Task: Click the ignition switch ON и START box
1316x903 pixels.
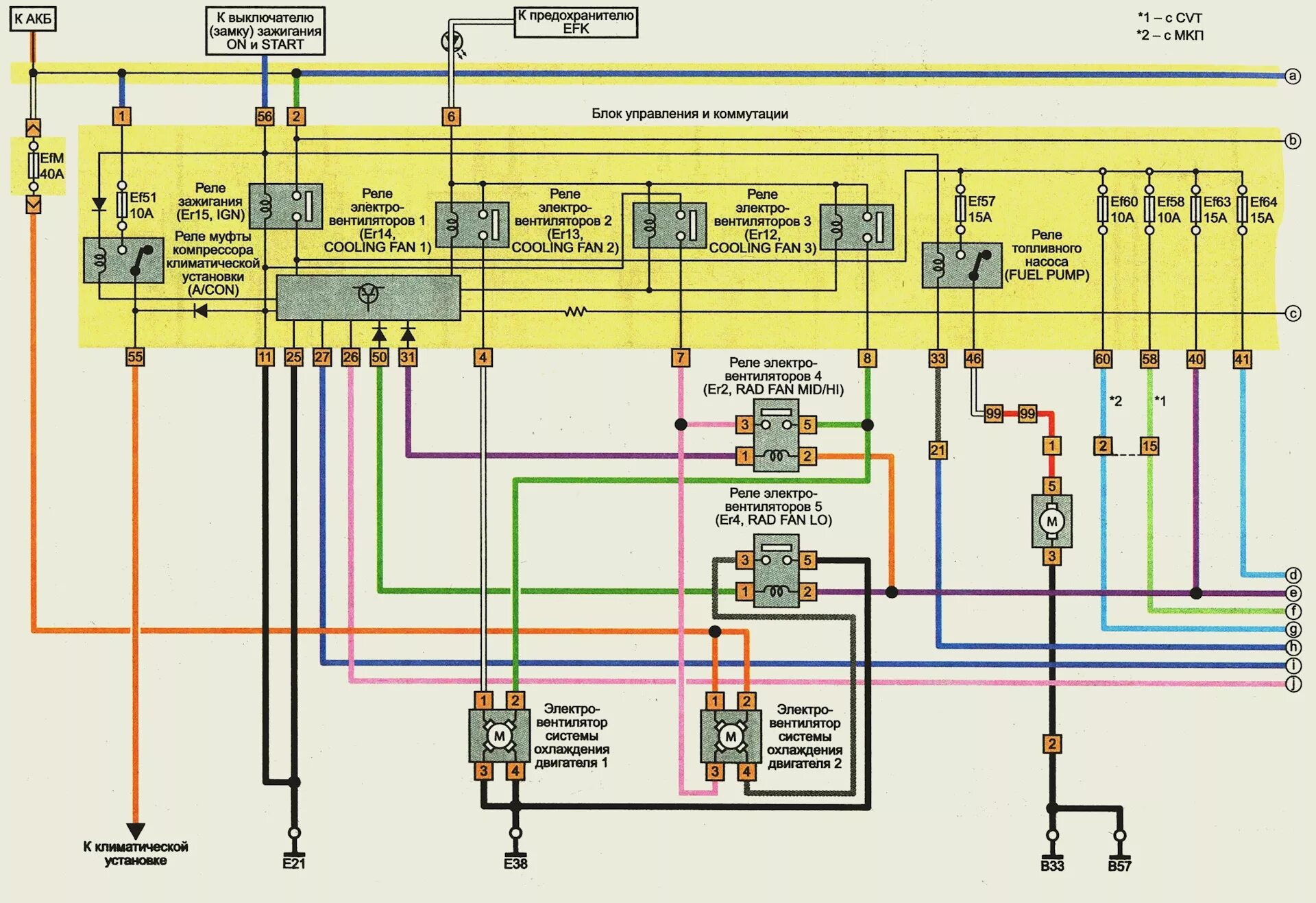Action: [265, 31]
